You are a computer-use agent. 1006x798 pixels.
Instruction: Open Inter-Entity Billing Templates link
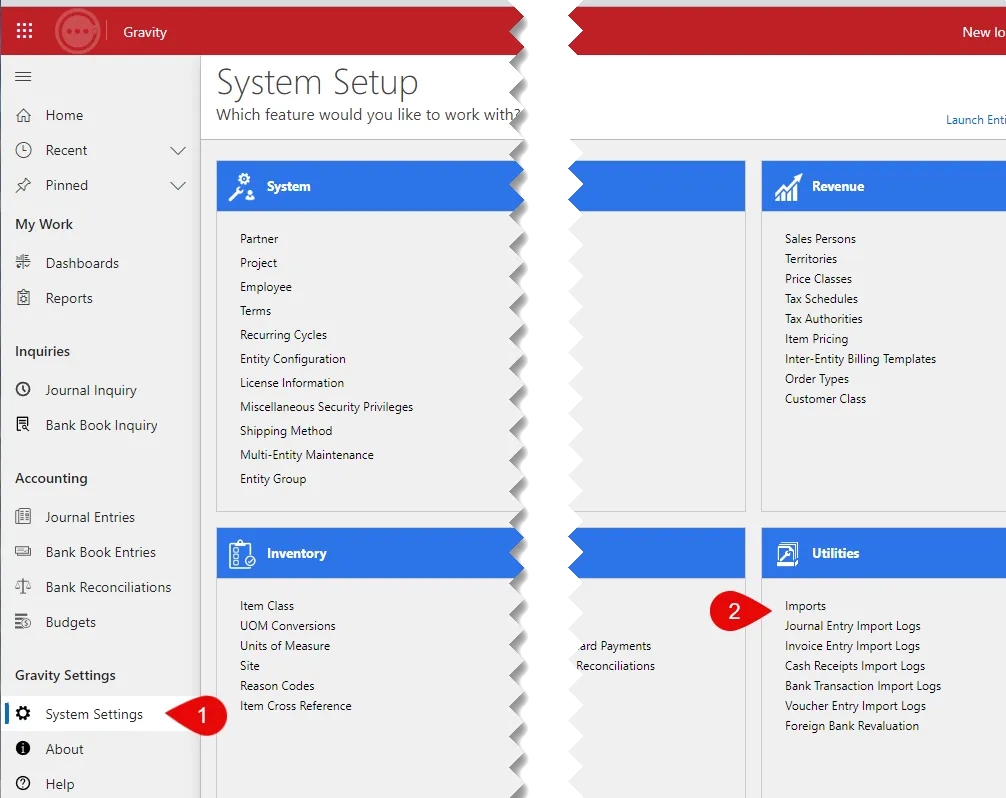coord(860,359)
